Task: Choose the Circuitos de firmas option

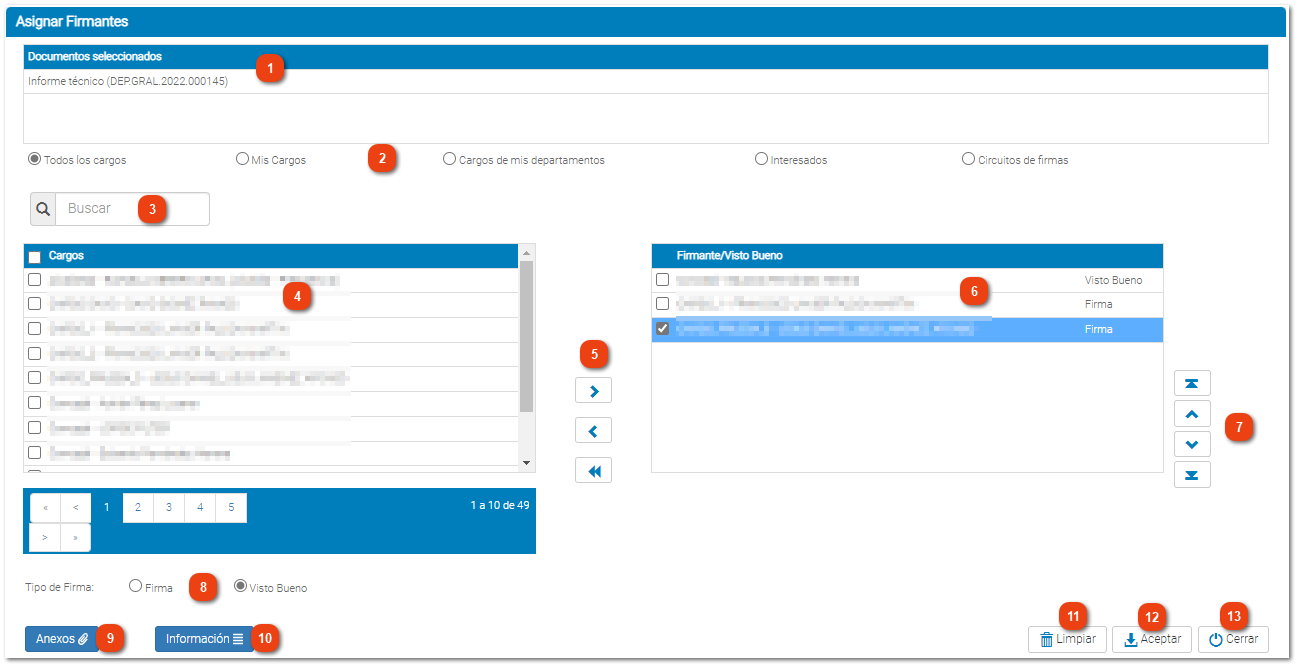Action: tap(968, 159)
